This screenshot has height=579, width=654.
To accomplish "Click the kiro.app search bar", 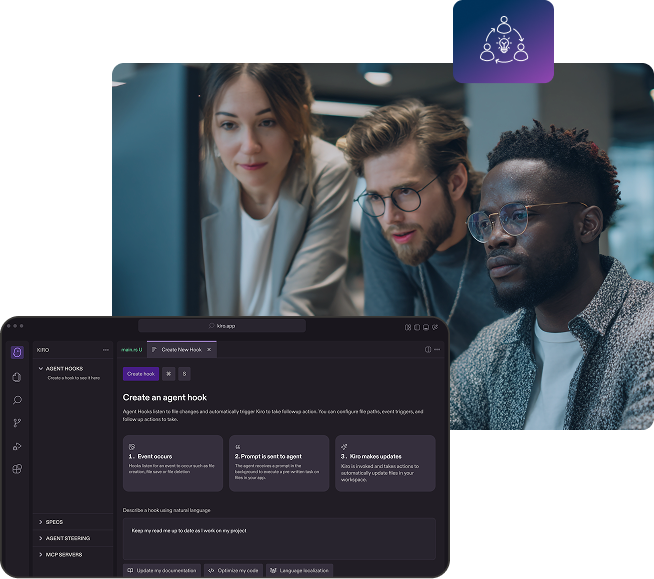I will 222,326.
